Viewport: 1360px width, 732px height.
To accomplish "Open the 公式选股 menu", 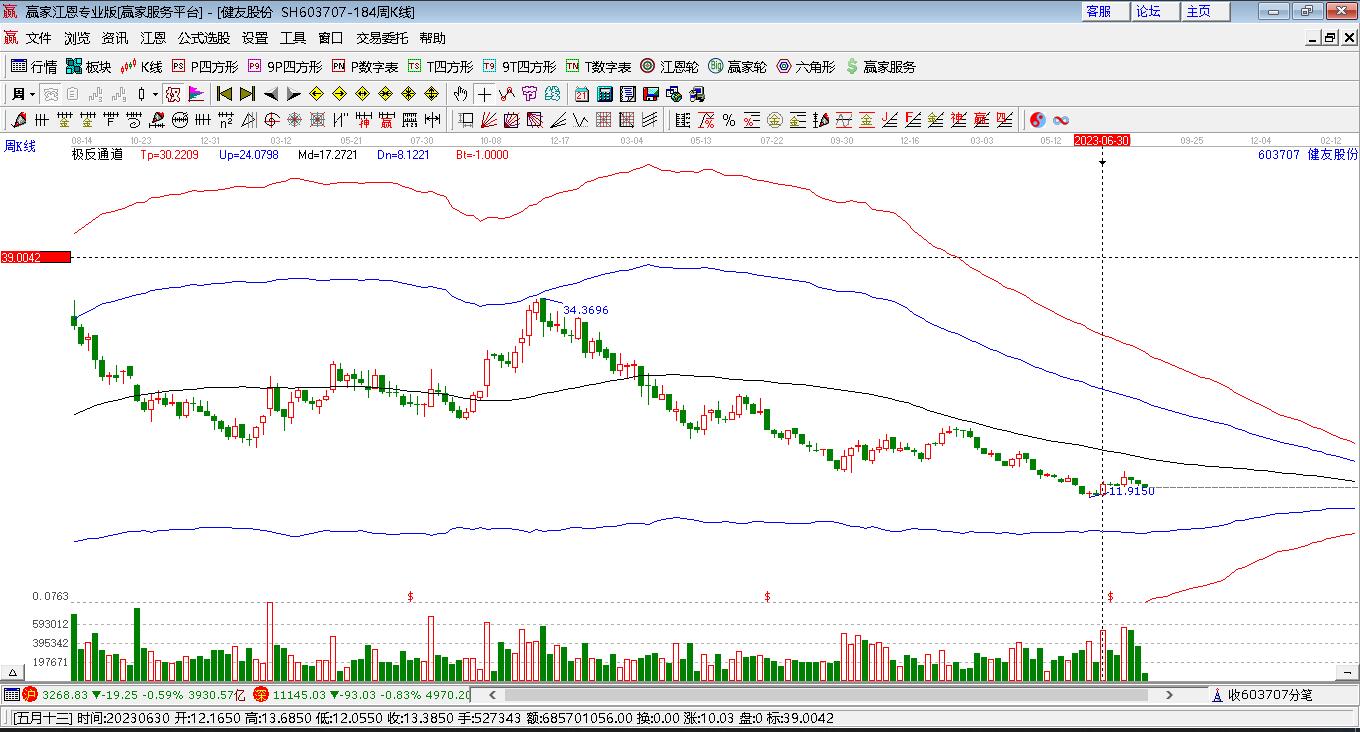I will click(x=203, y=38).
